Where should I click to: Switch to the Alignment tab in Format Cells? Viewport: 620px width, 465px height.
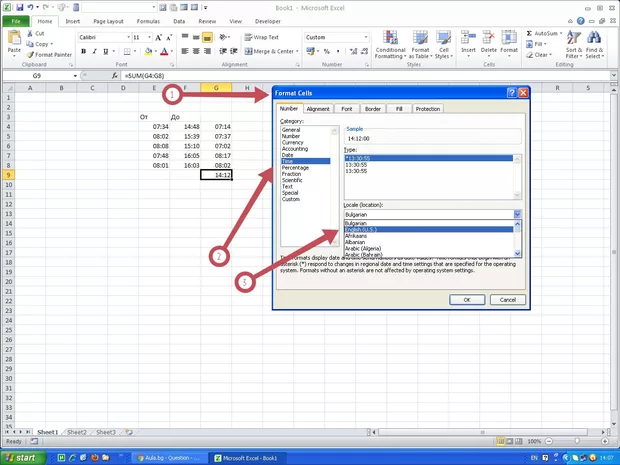[318, 109]
